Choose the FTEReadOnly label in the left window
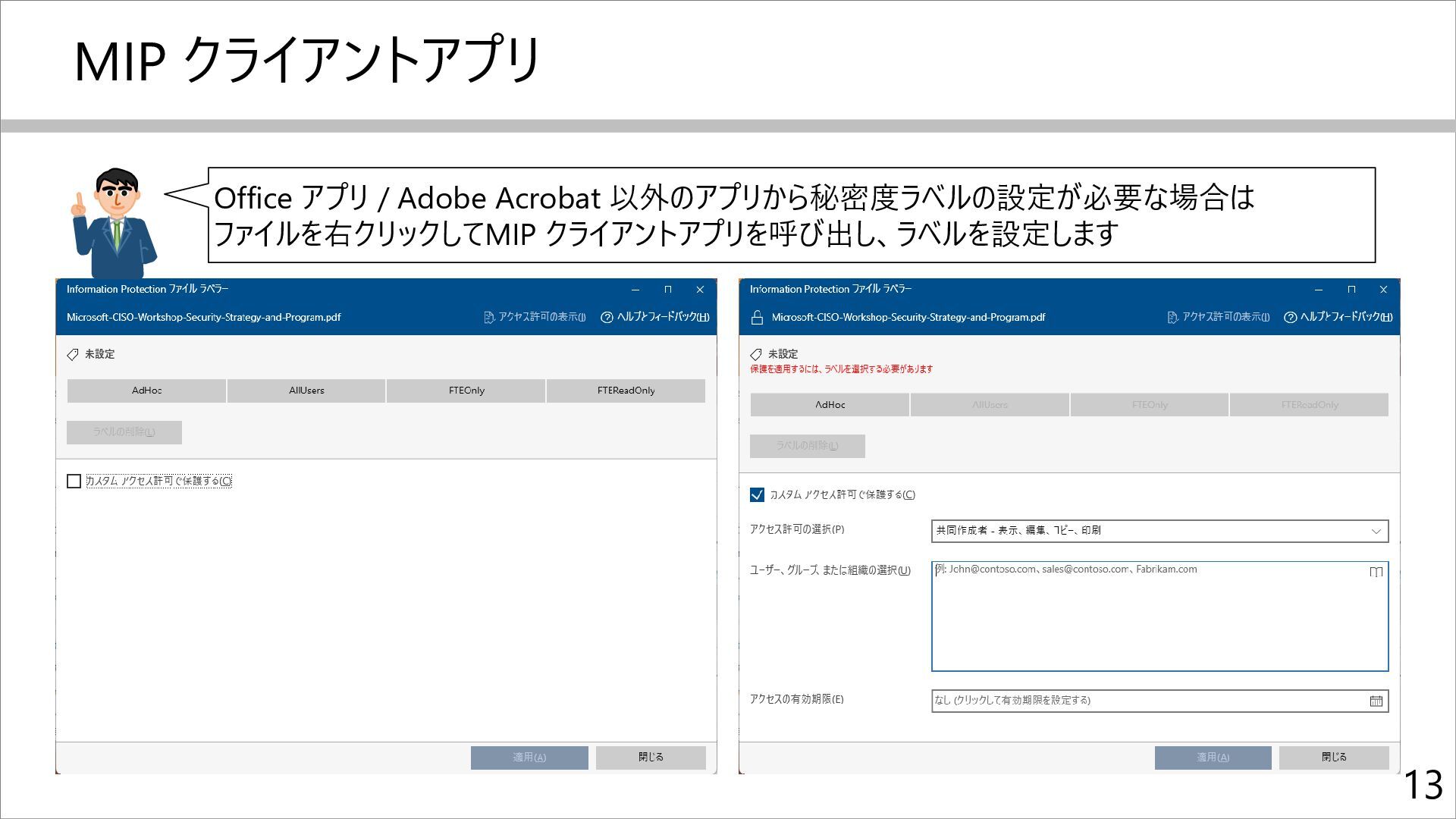The image size is (1456, 819). [x=626, y=391]
